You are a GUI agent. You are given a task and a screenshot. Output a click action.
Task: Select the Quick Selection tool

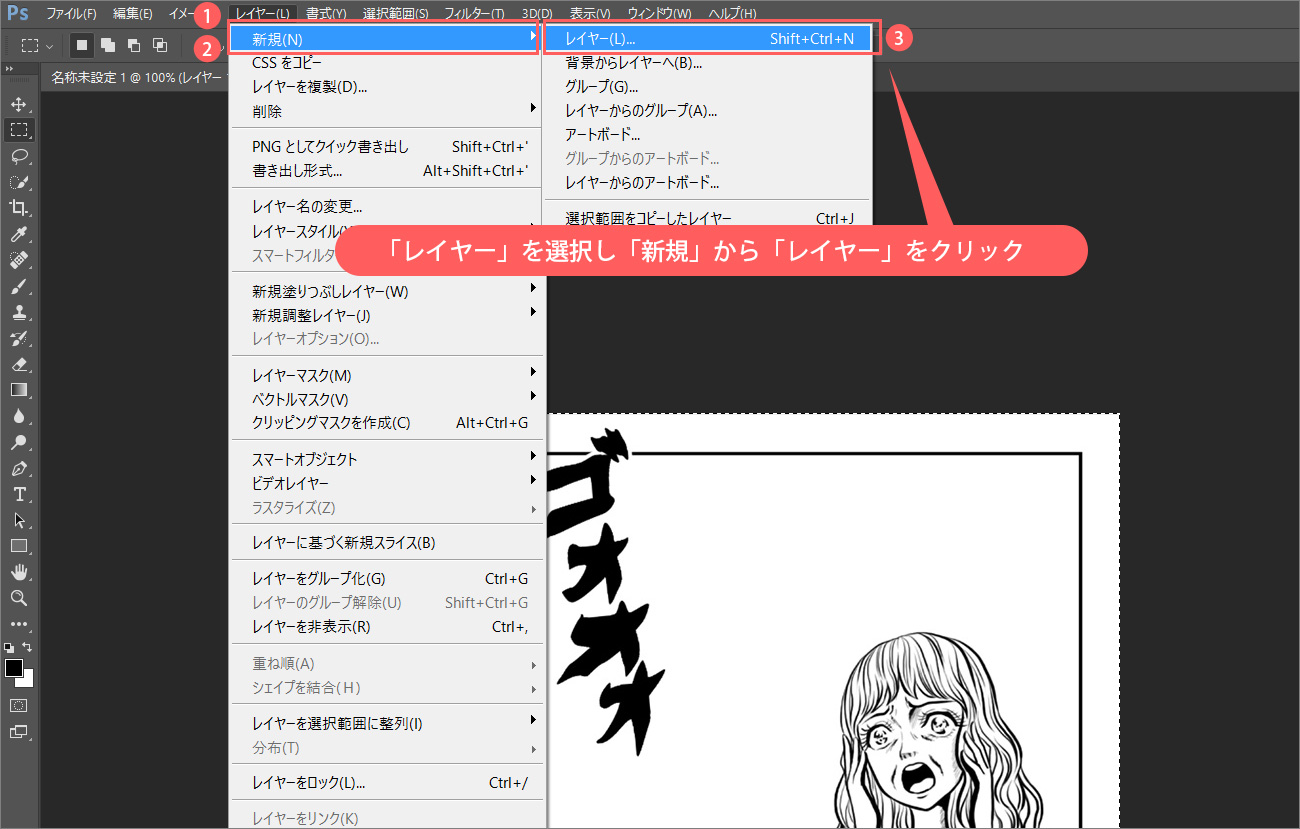18,182
